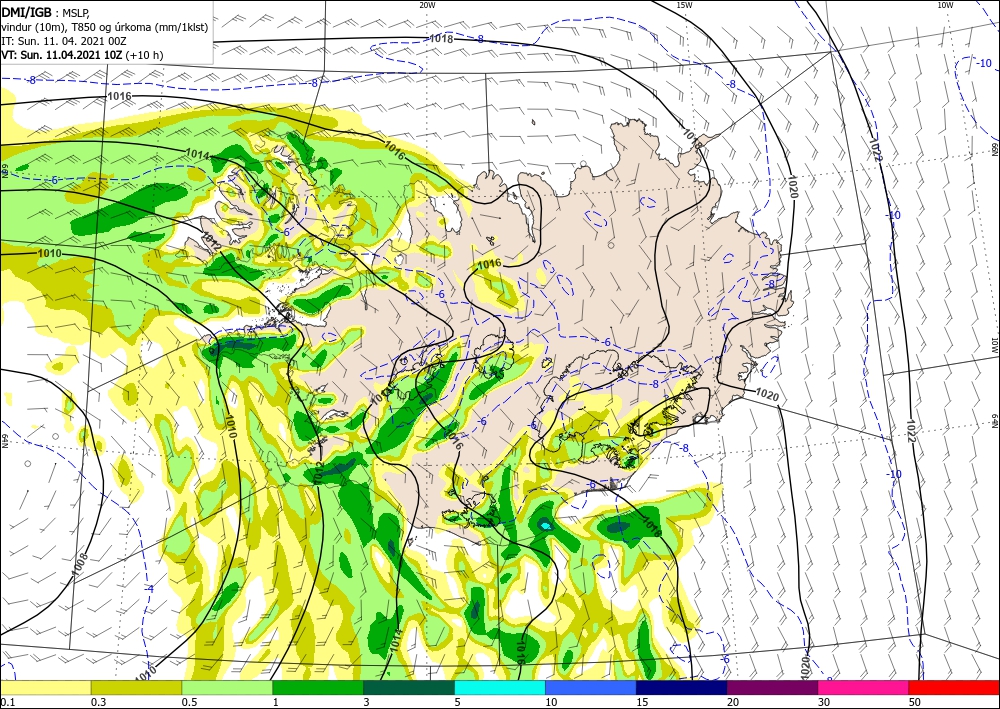Image resolution: width=1000 pixels, height=709 pixels.
Task: Click the '20W' longitude label
Action: [427, 5]
